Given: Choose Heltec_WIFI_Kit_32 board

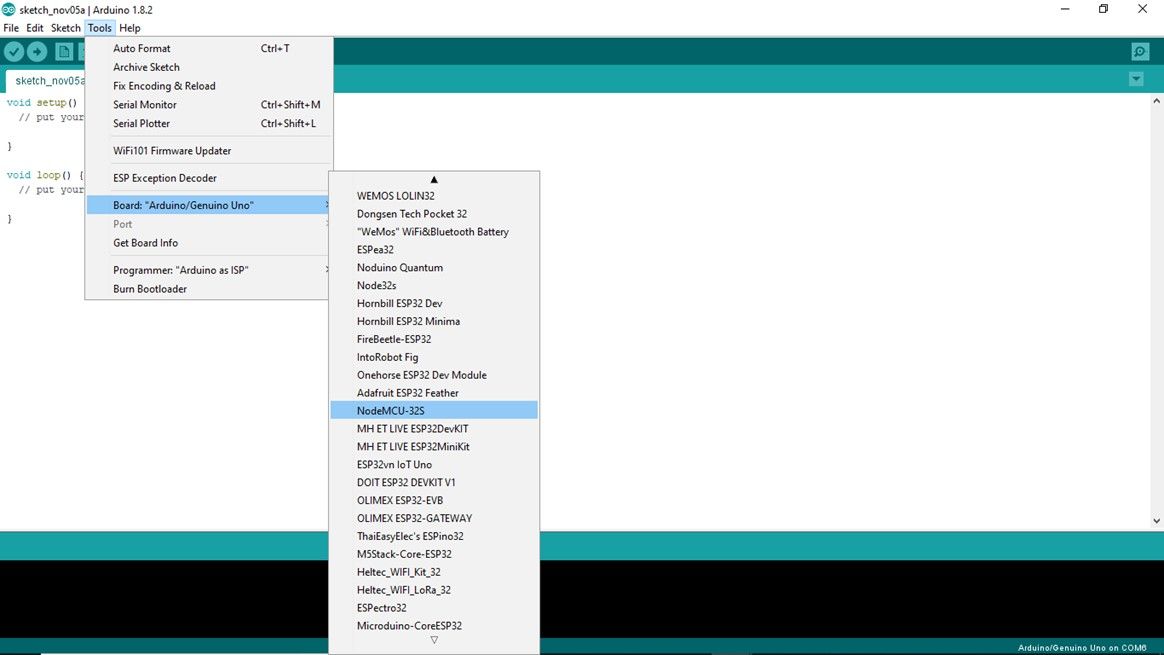Looking at the screenshot, I should click(x=434, y=572).
